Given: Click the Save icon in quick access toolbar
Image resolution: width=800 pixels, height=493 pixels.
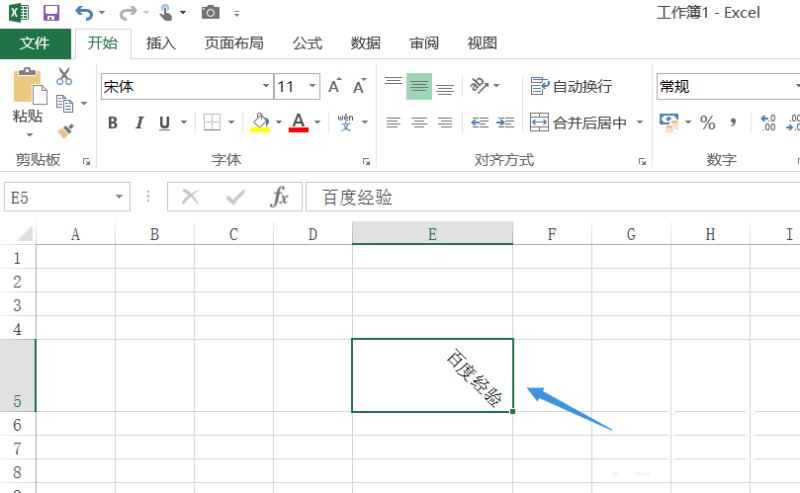Looking at the screenshot, I should (51, 13).
